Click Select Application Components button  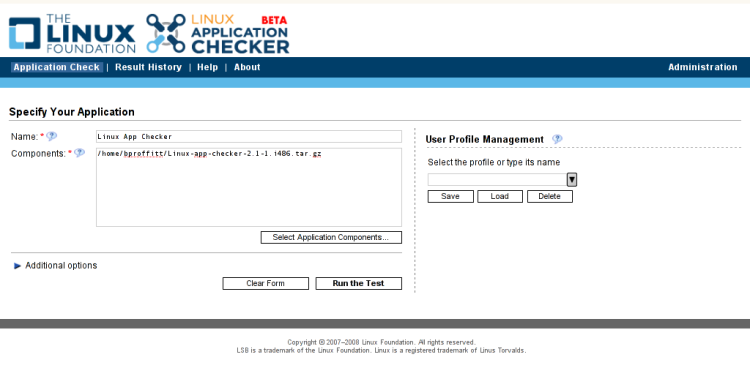[331, 237]
